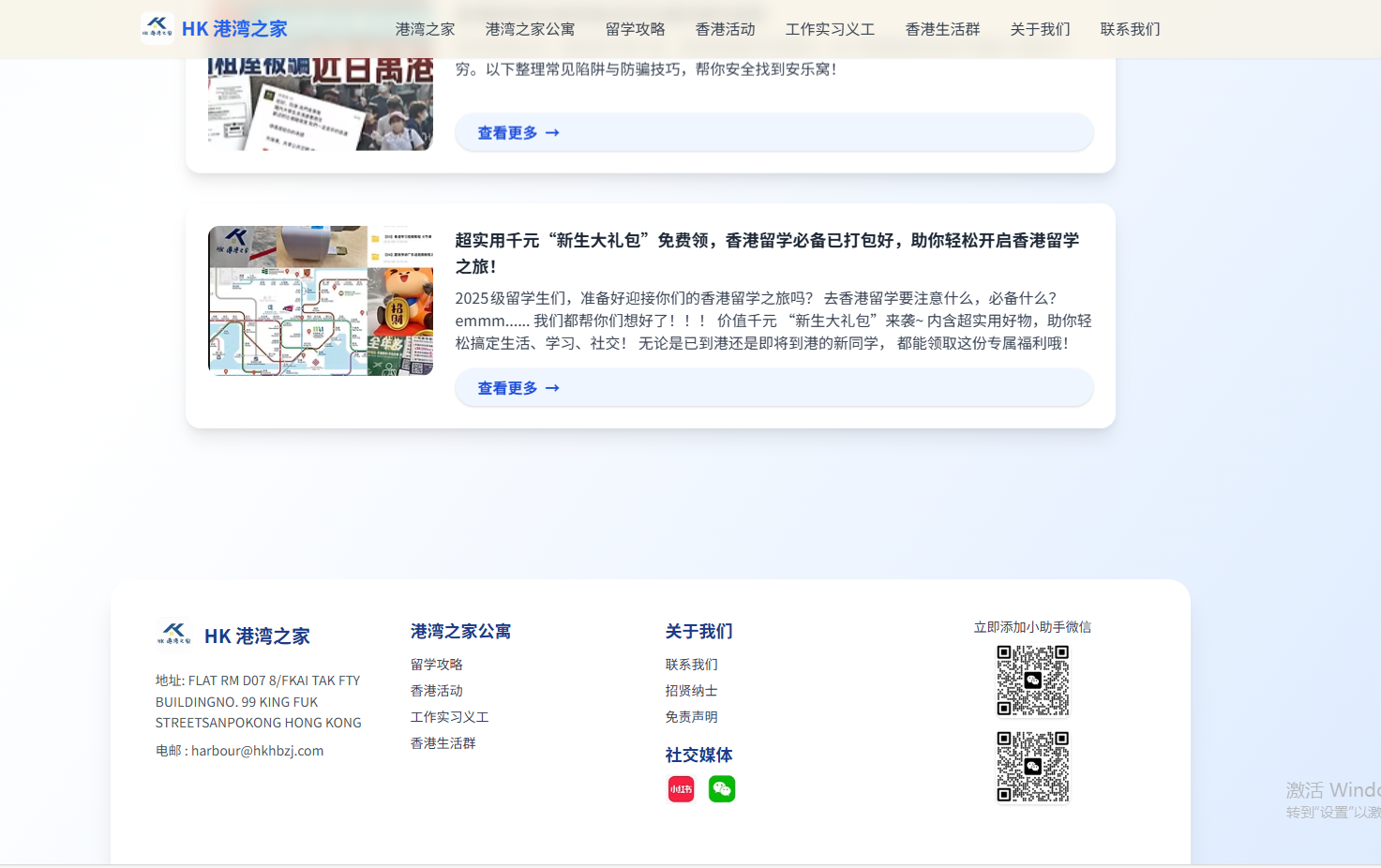Screen dimensions: 1381x868
Task: Click the HK 港湾之家 logo icon in header
Action: pyautogui.click(x=157, y=28)
